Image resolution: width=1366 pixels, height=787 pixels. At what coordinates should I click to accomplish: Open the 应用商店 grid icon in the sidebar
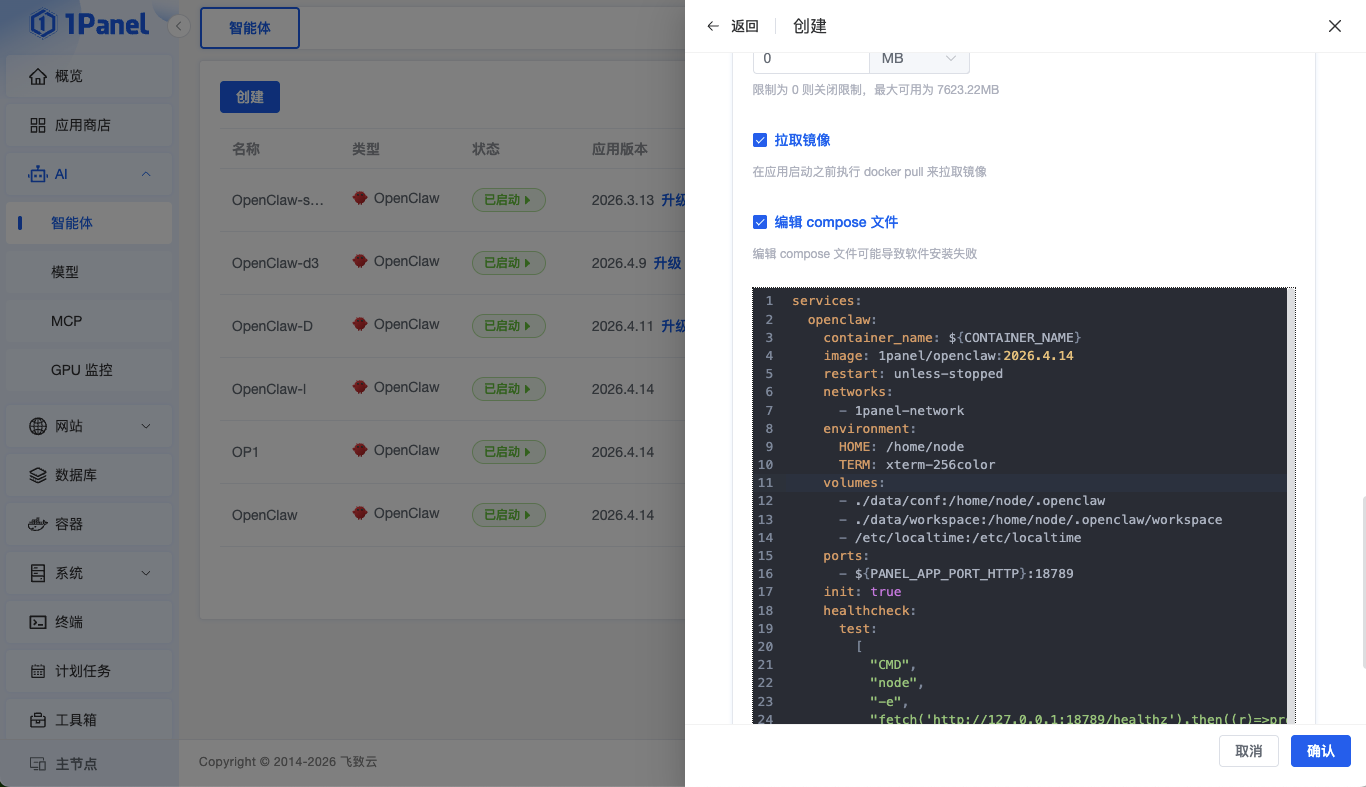pos(38,126)
